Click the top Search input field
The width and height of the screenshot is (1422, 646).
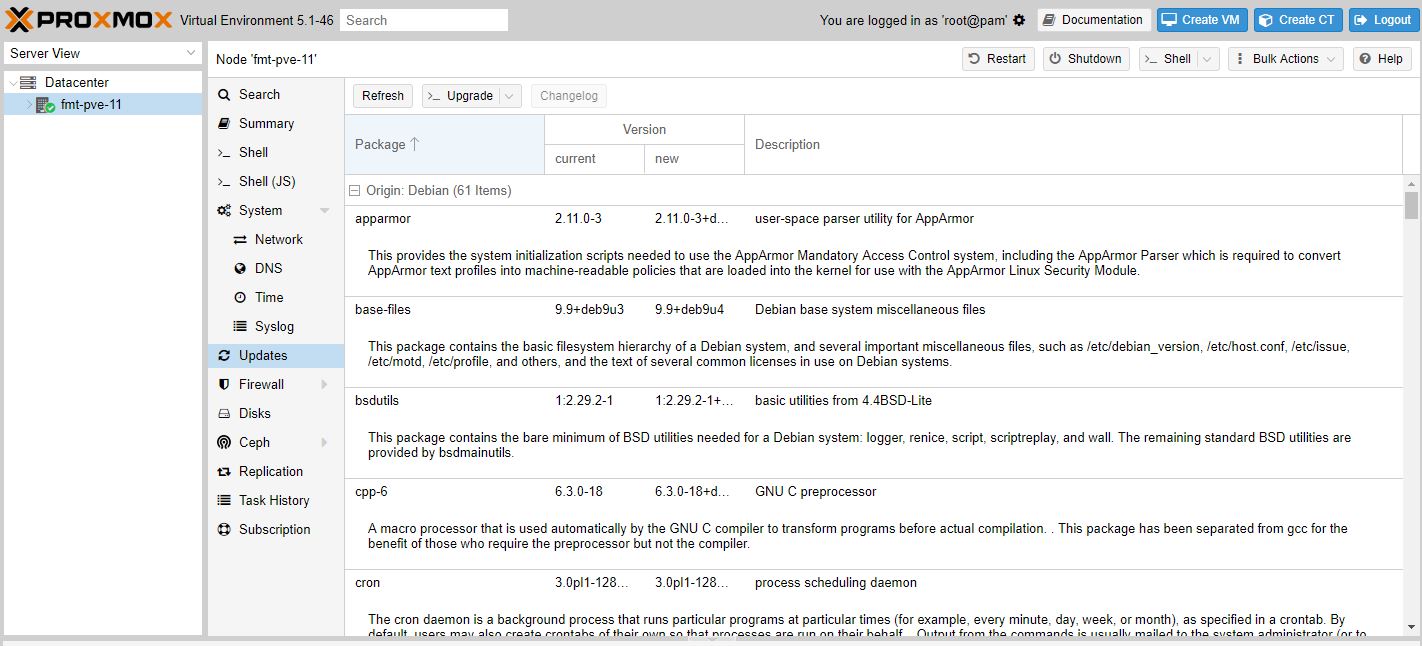coord(424,20)
